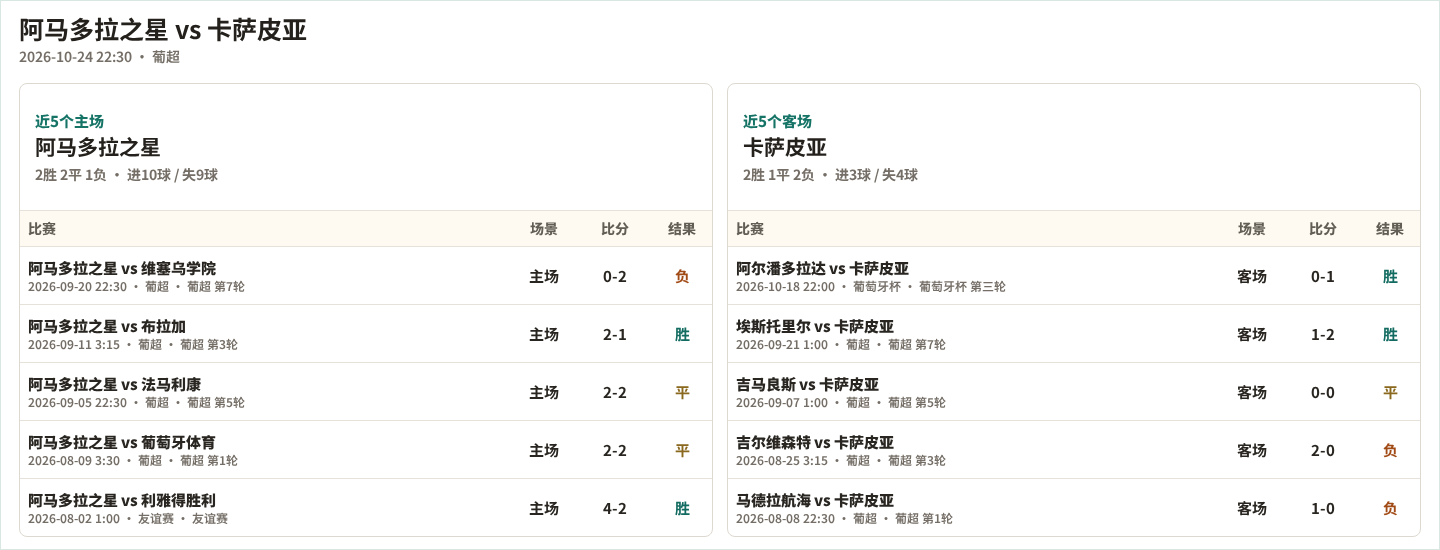Click score 1-2 in 埃斯托里尔 row
Viewport: 1440px width, 550px height.
click(1323, 334)
